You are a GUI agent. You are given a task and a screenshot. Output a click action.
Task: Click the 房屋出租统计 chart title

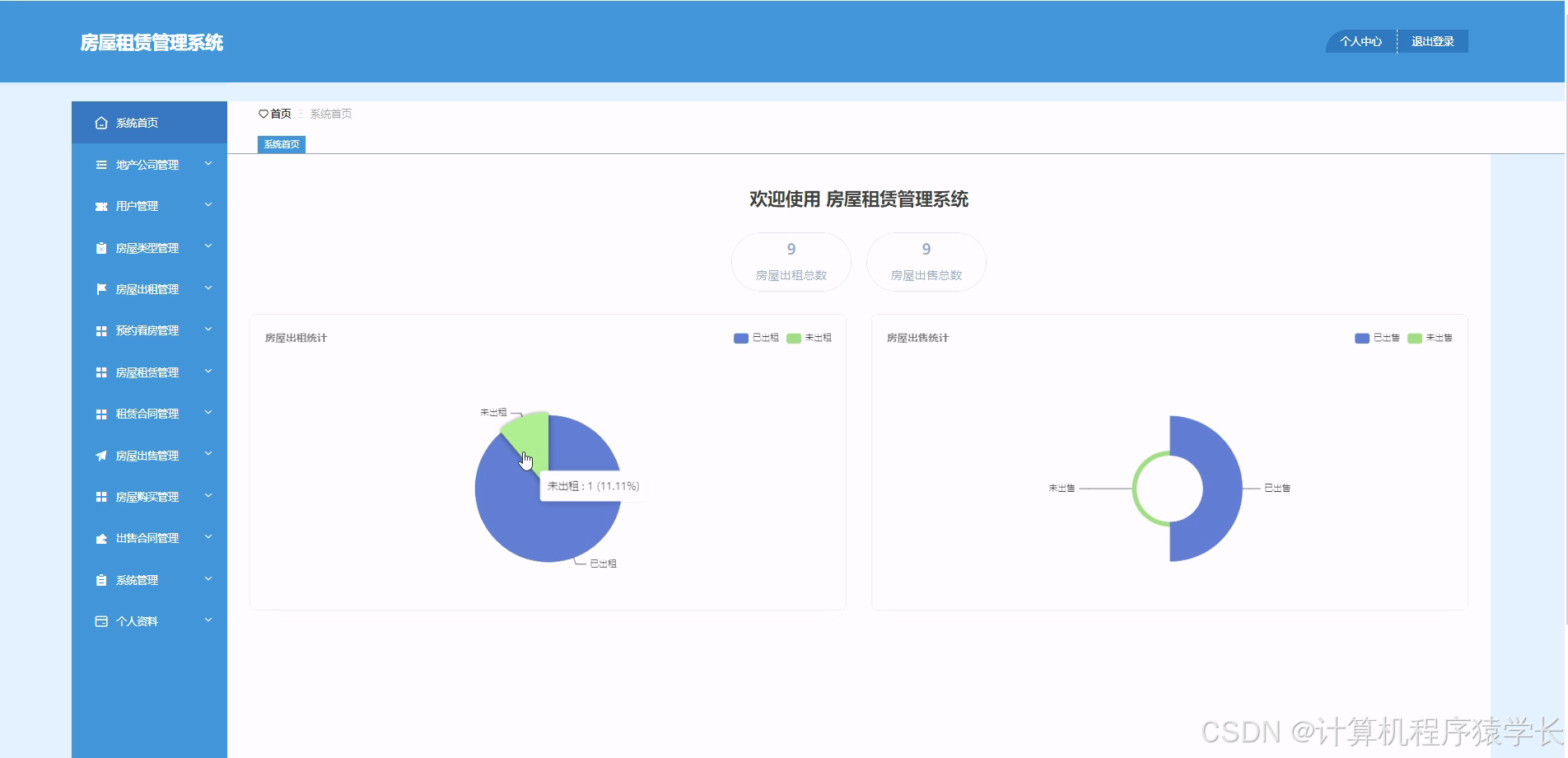pos(296,338)
